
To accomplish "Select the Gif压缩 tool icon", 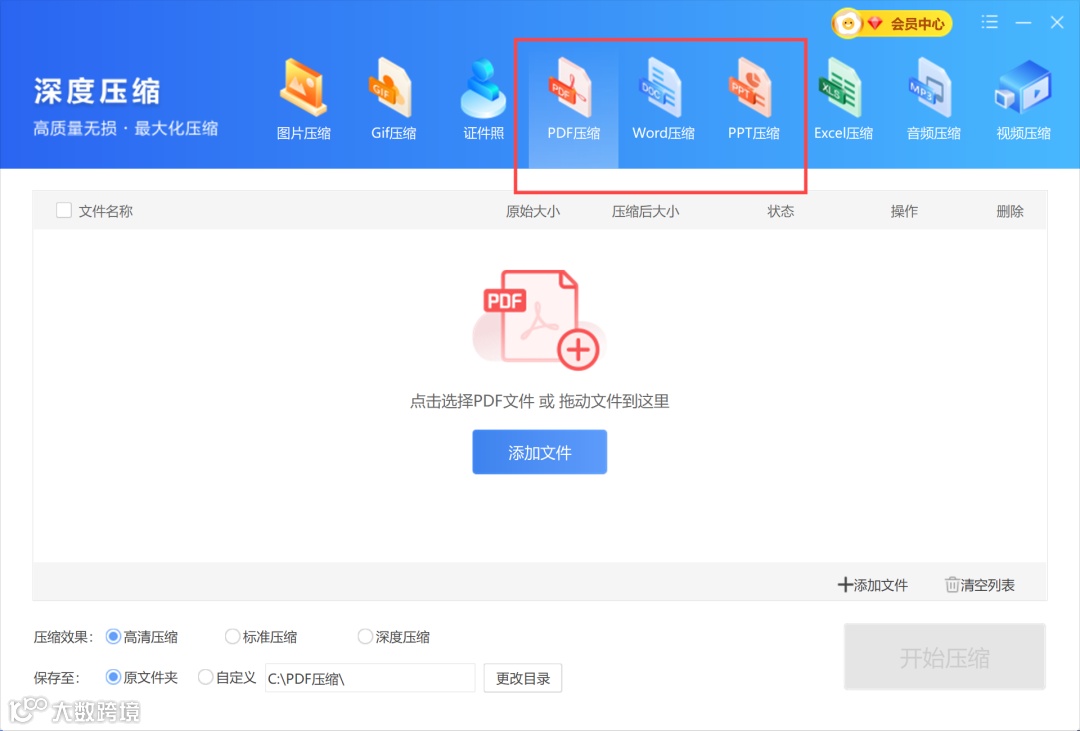I will 393,99.
